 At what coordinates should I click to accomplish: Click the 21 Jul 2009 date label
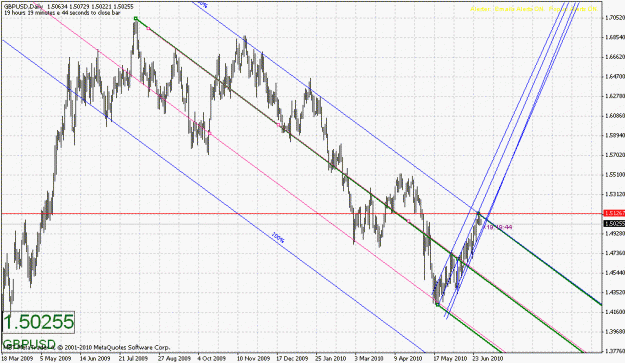click(134, 358)
